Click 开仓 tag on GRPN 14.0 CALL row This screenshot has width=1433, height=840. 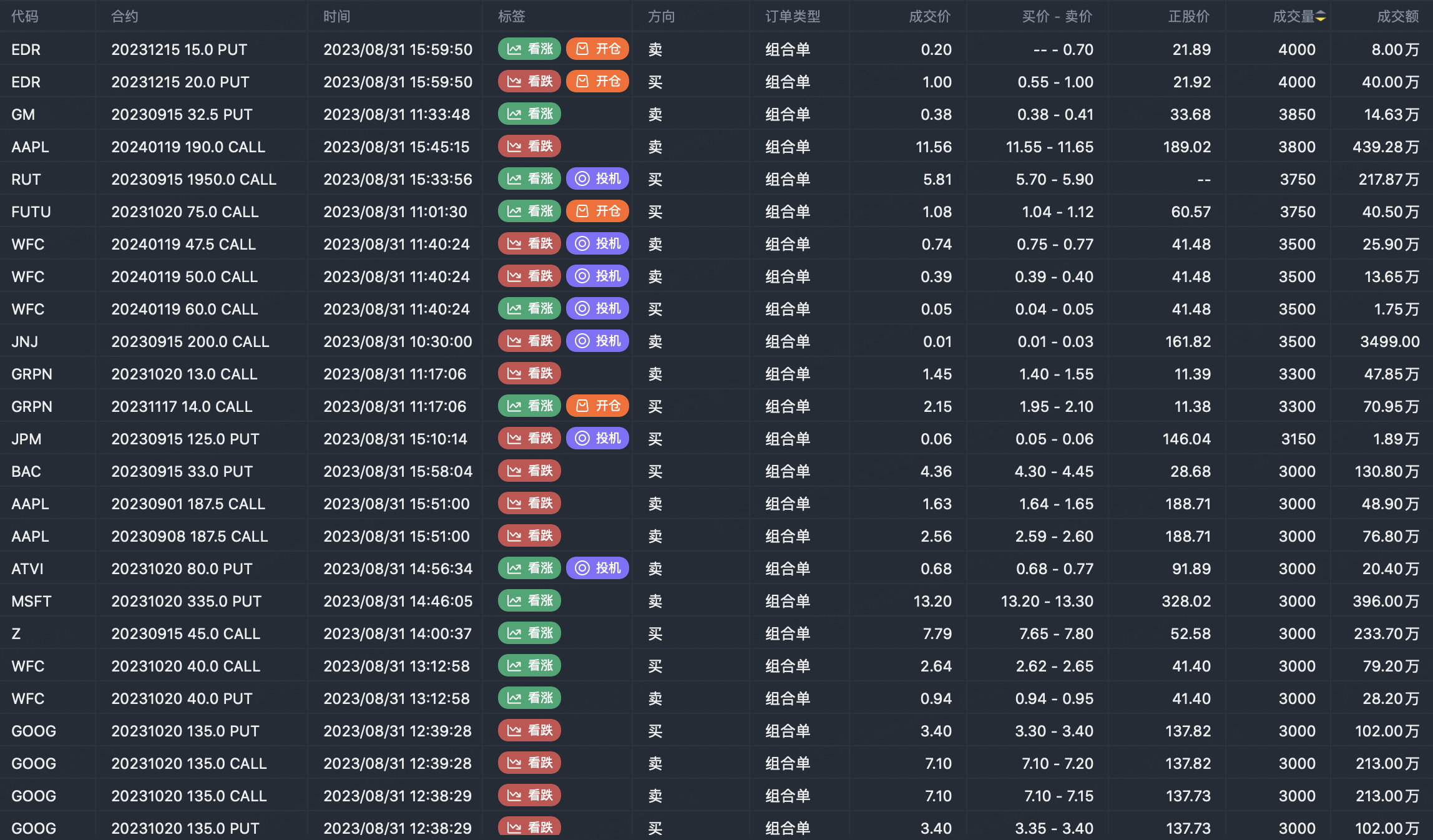[x=597, y=406]
